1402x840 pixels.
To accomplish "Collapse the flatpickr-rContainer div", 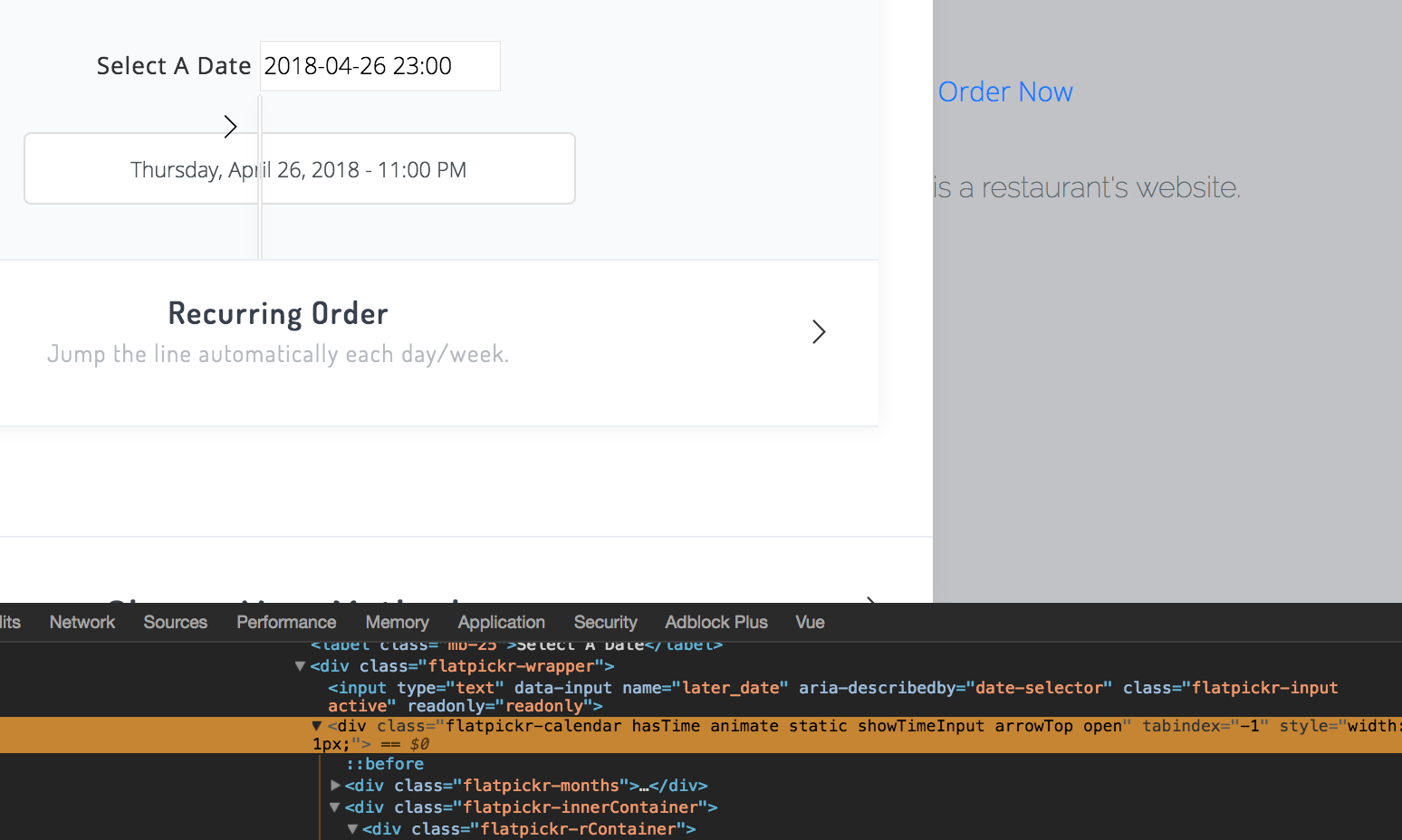I will pos(351,828).
